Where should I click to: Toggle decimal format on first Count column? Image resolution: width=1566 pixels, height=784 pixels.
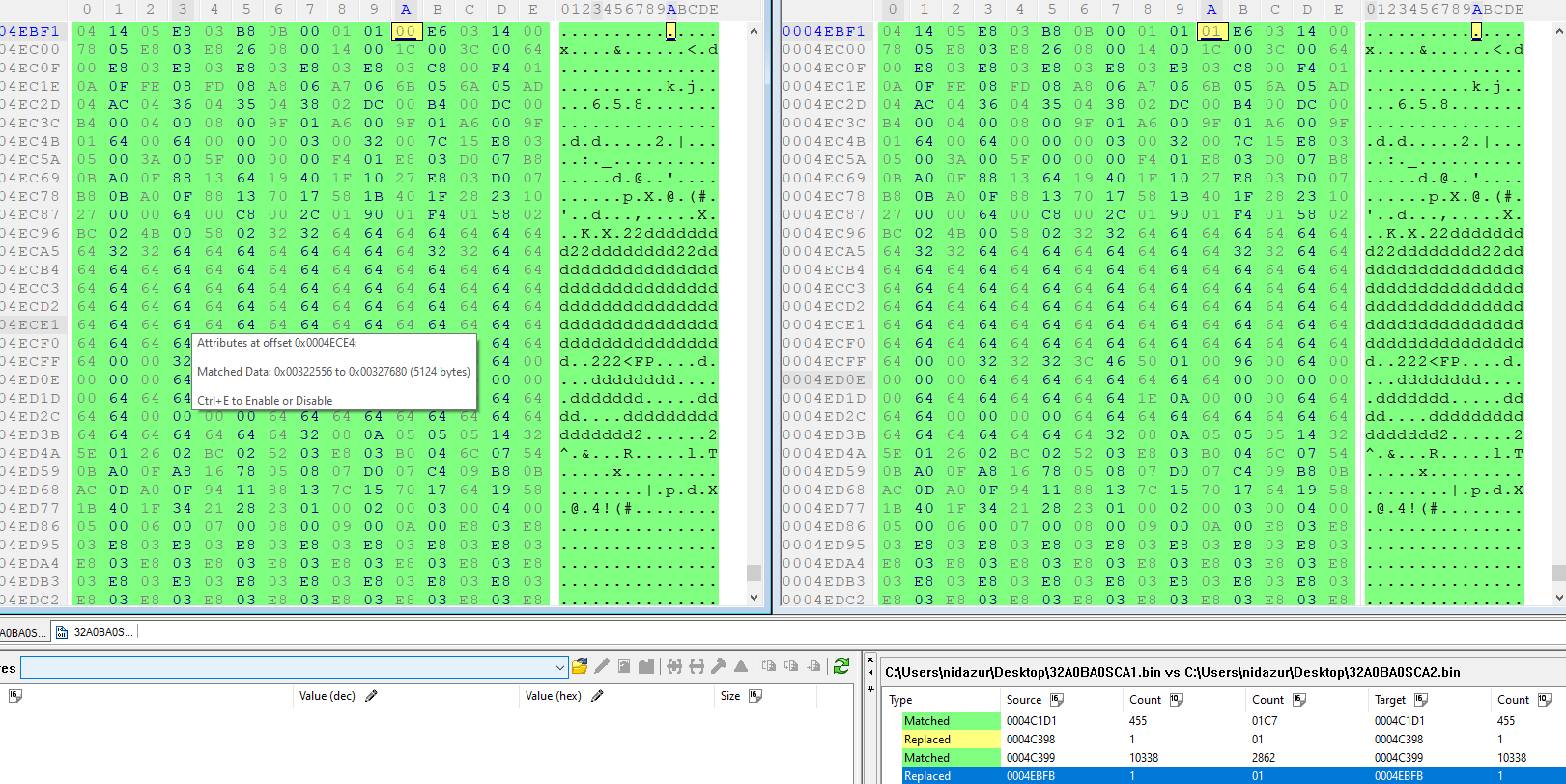[x=1177, y=699]
